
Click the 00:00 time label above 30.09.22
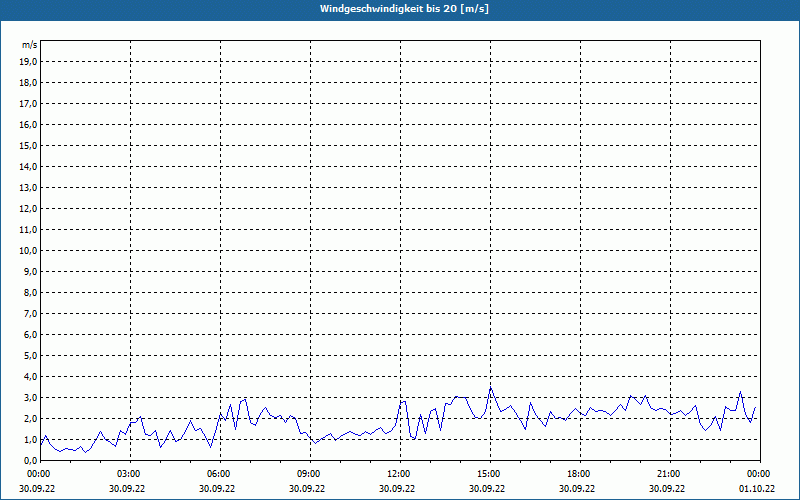point(38,474)
